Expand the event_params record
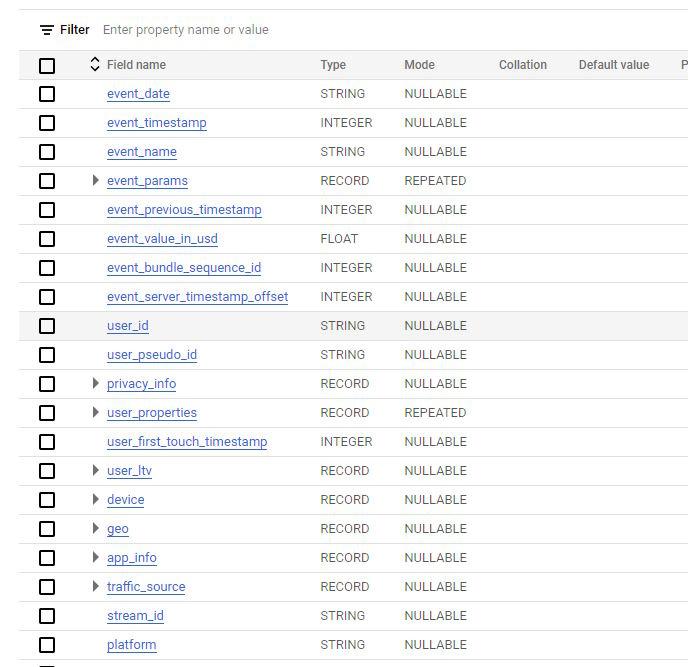 pos(95,180)
